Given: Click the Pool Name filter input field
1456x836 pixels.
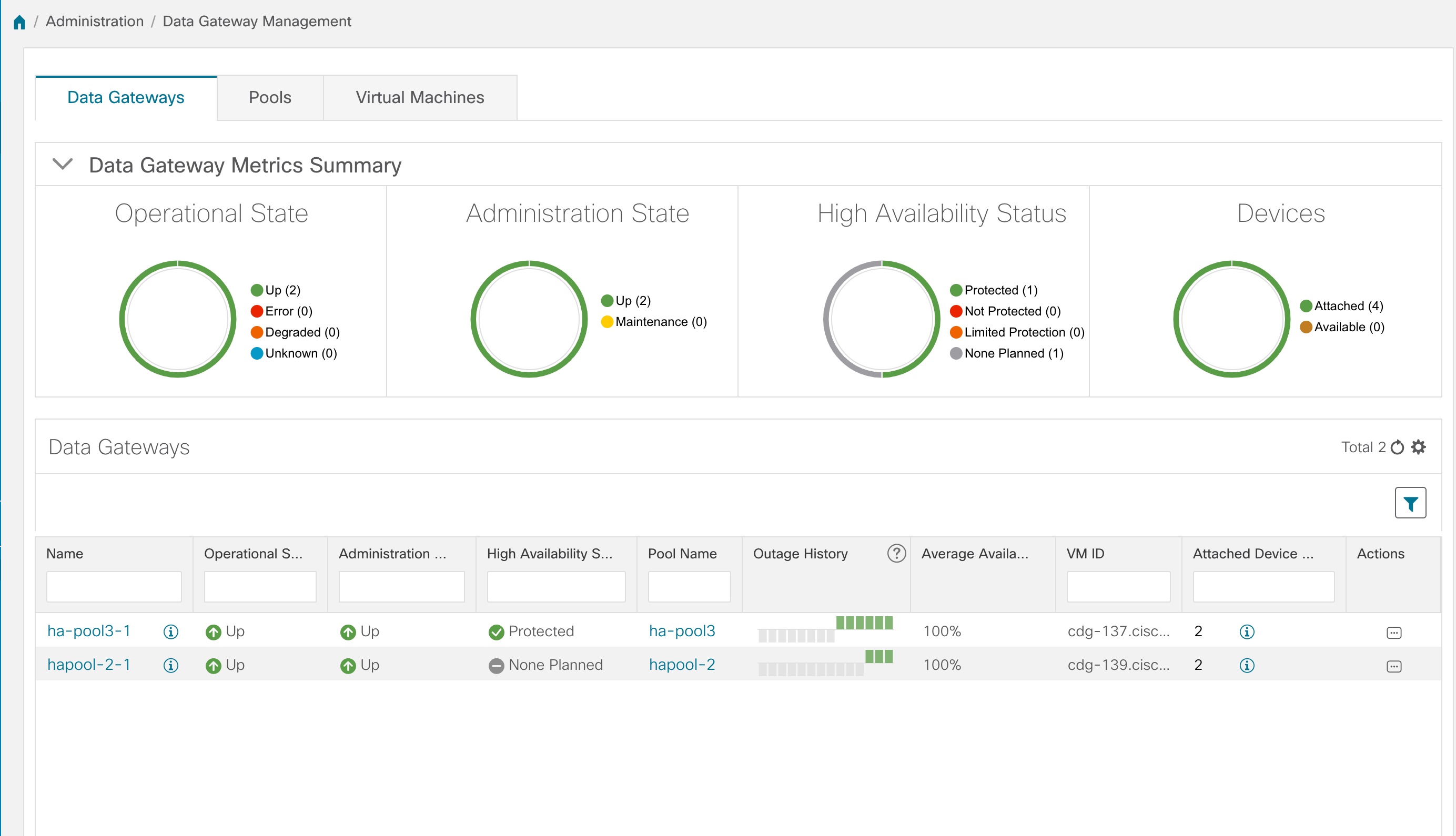Looking at the screenshot, I should (689, 586).
